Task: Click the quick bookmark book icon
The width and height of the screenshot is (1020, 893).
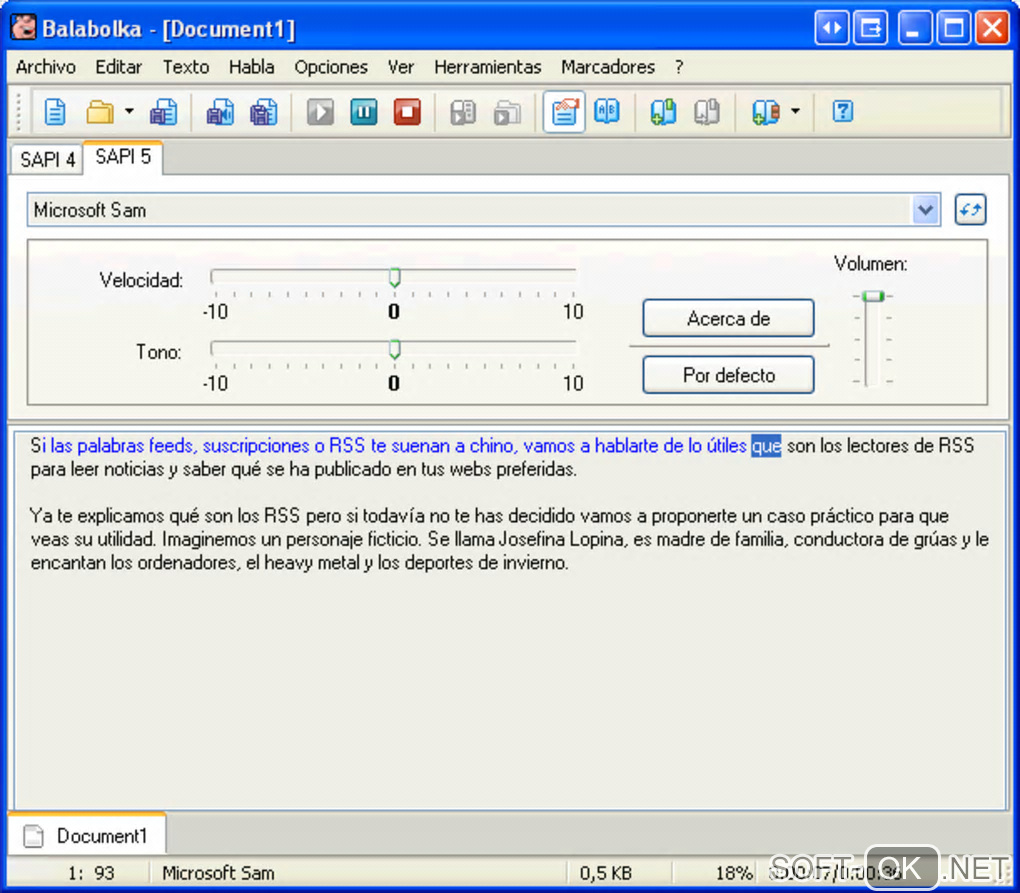Action: pyautogui.click(x=766, y=112)
